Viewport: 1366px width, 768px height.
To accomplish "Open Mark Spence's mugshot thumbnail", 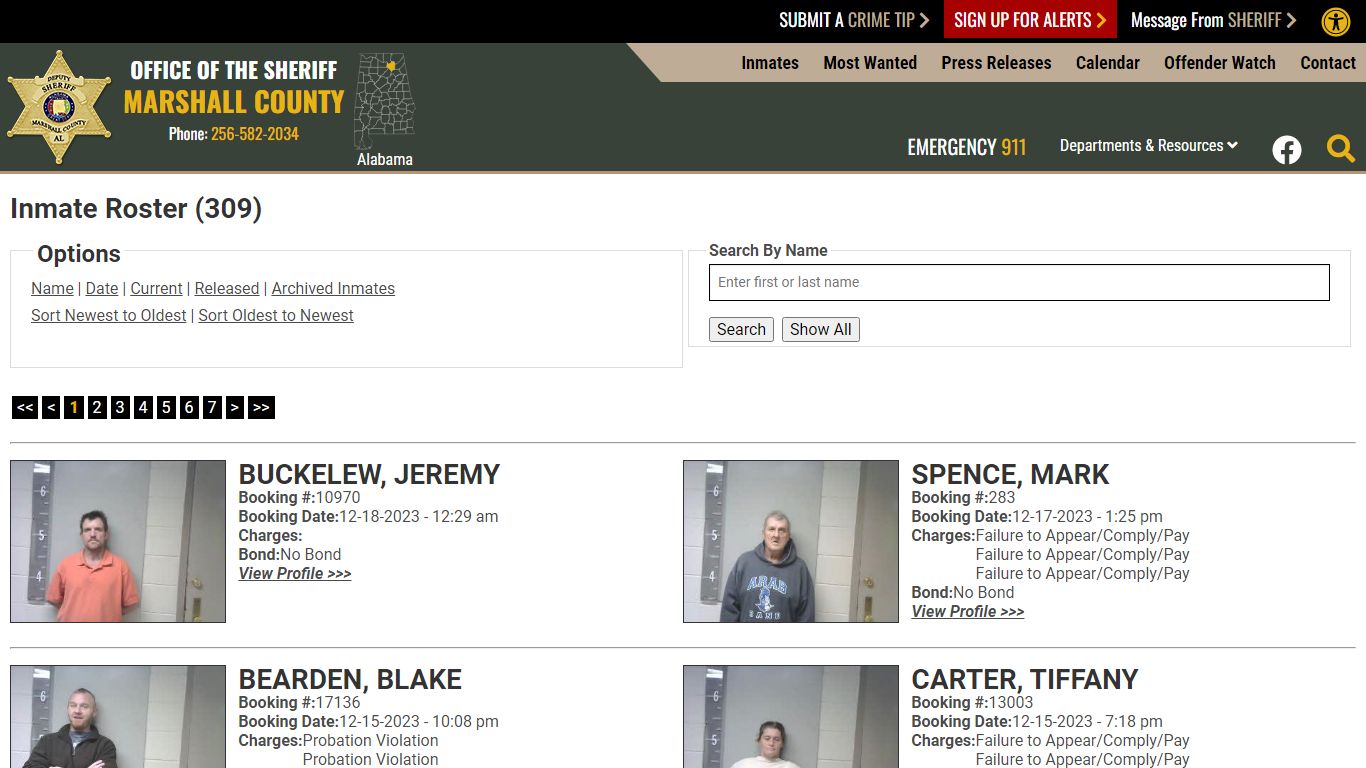I will [791, 541].
